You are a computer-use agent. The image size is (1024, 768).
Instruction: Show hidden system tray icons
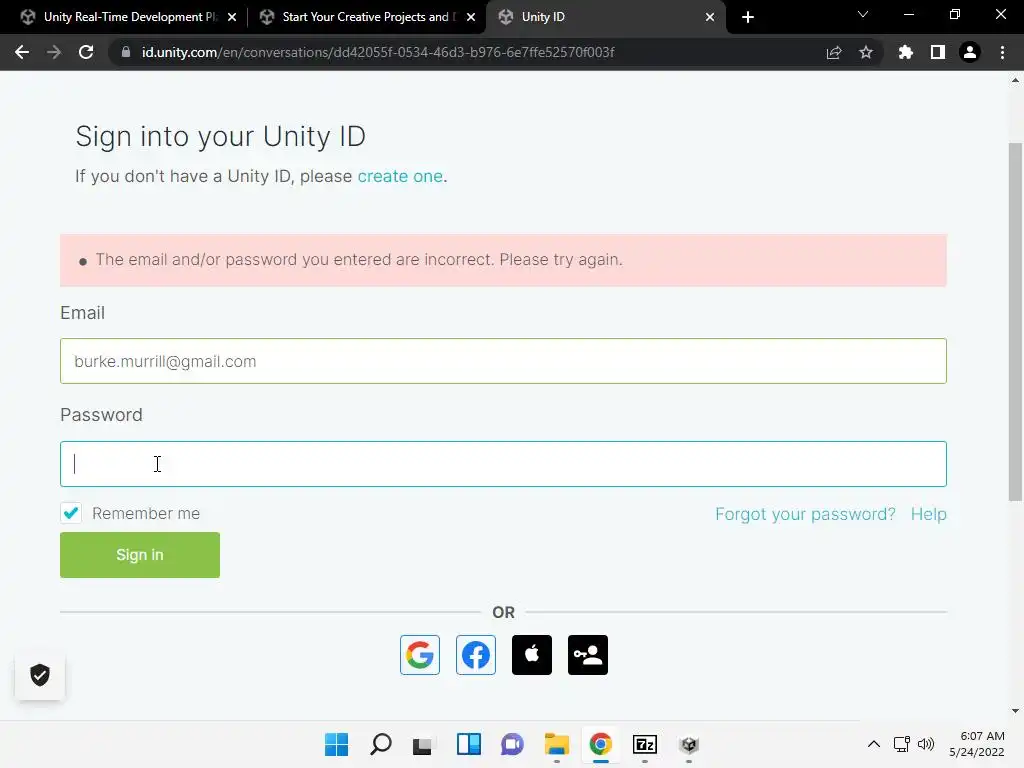tap(874, 744)
